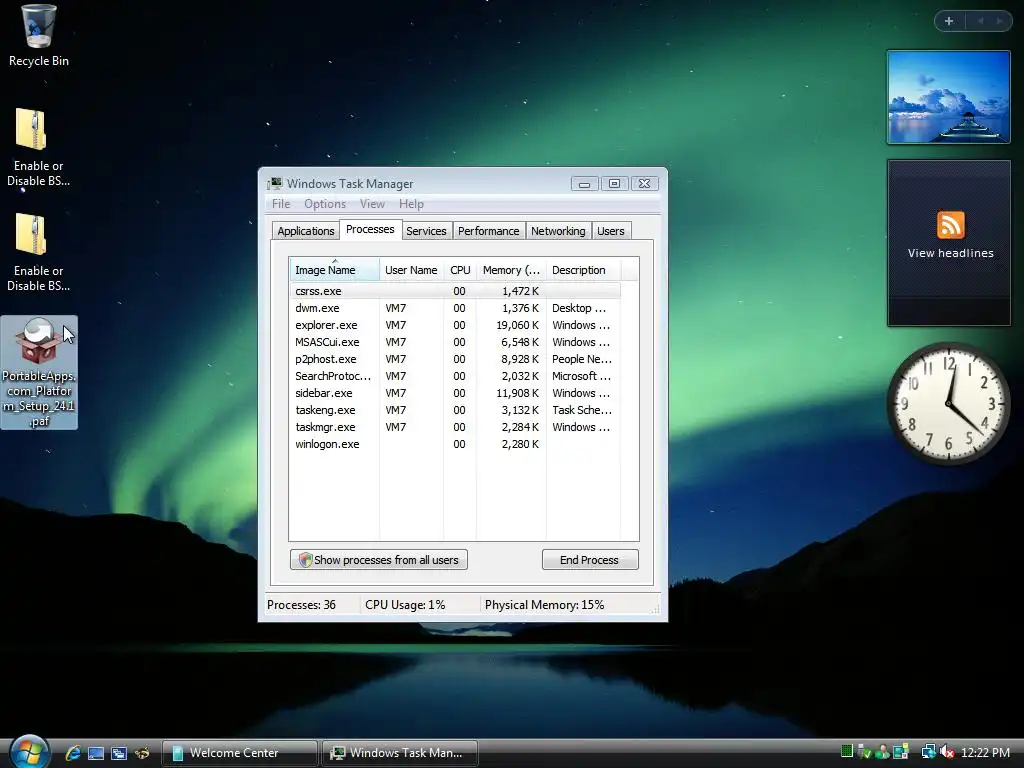Viewport: 1024px width, 768px height.
Task: Click the Switch between windows Quick Launch icon
Action: coord(119,753)
